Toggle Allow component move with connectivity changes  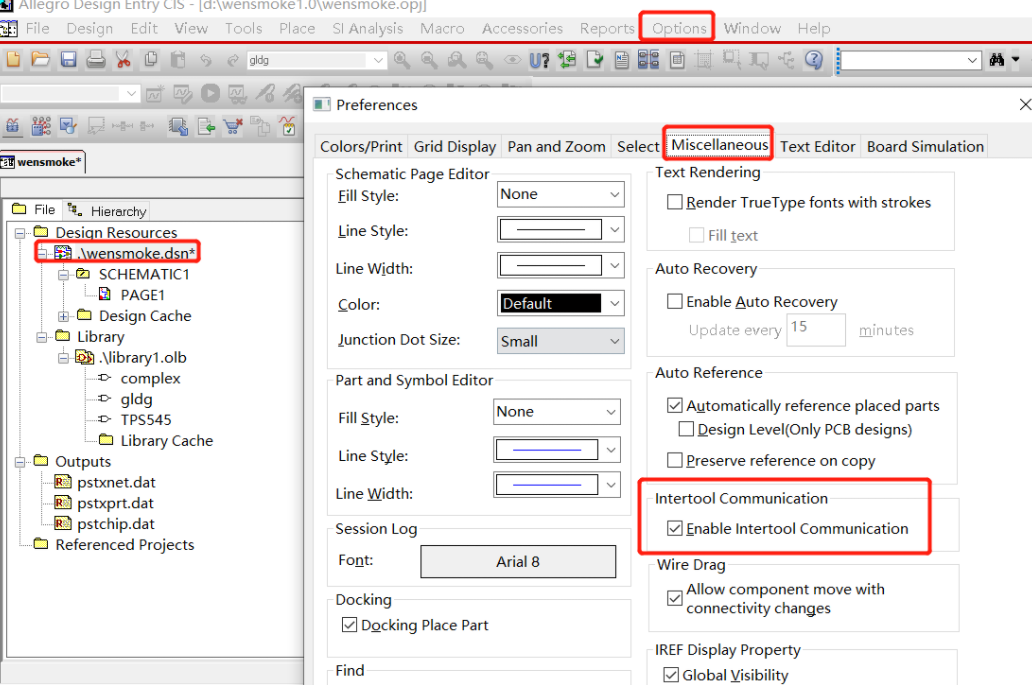(675, 597)
